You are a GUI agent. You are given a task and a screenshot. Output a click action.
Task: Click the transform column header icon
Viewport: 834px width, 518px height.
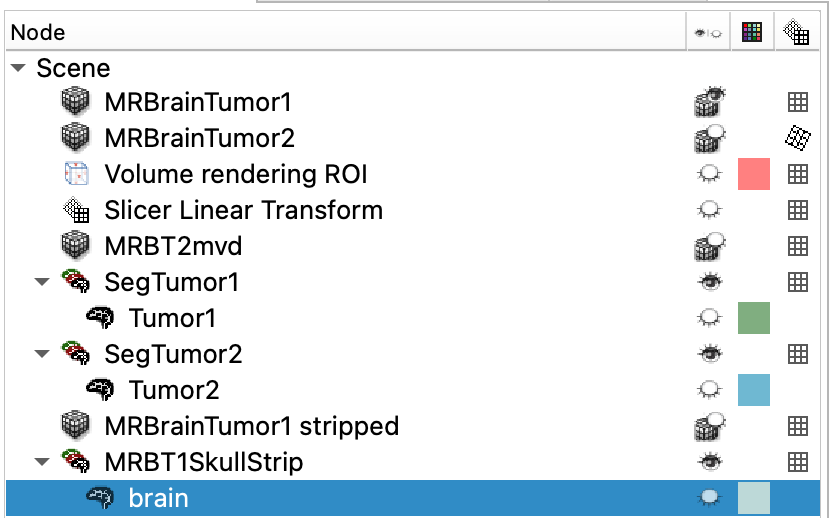click(796, 32)
